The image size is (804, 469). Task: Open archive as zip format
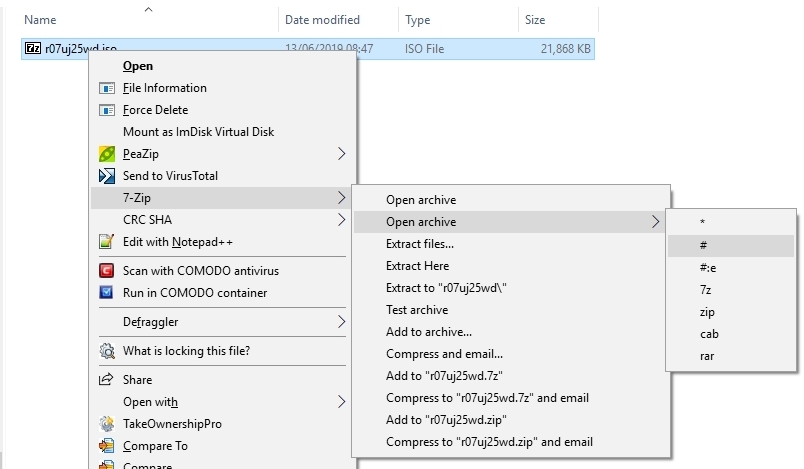pyautogui.click(x=708, y=312)
